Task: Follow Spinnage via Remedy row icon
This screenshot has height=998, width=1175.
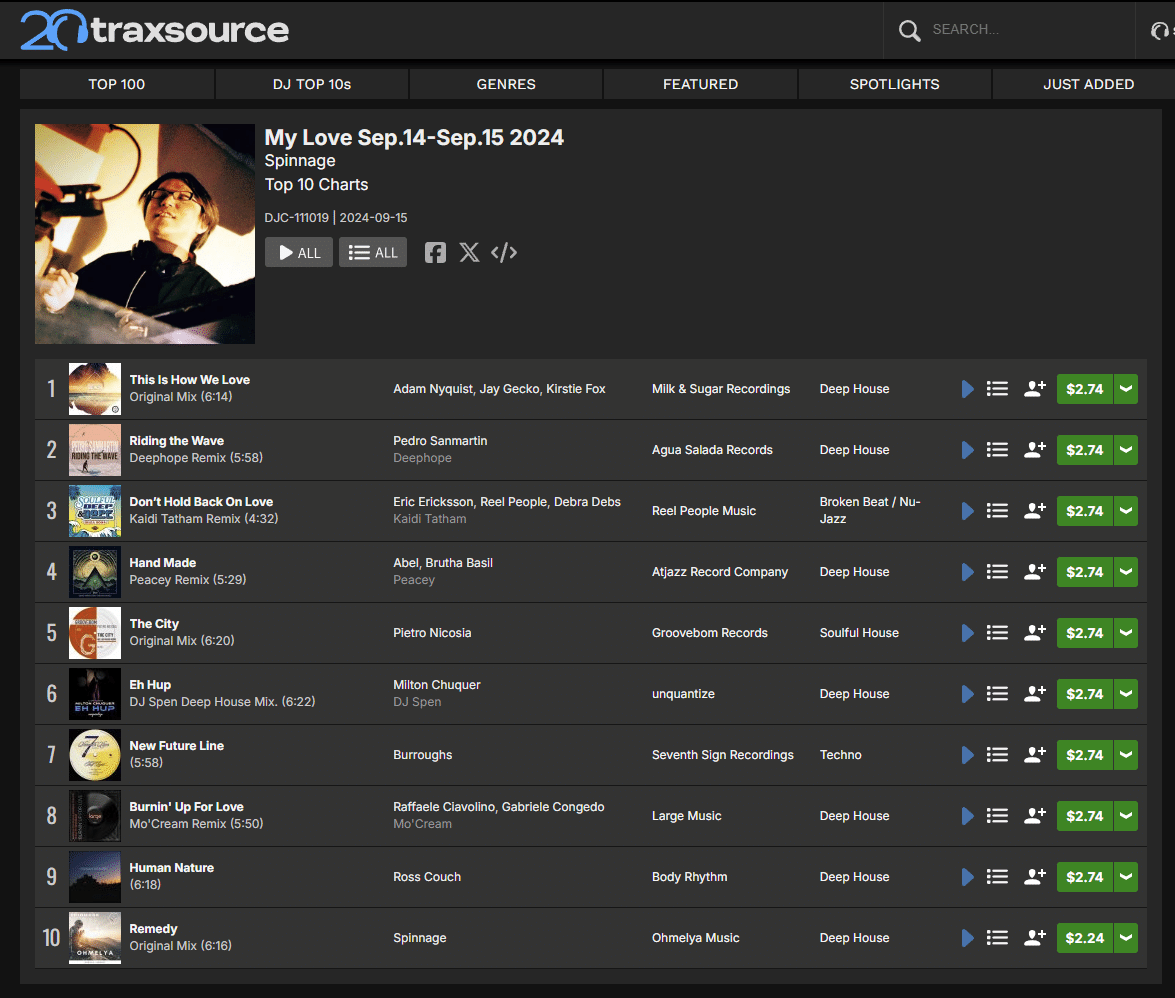Action: click(1035, 937)
